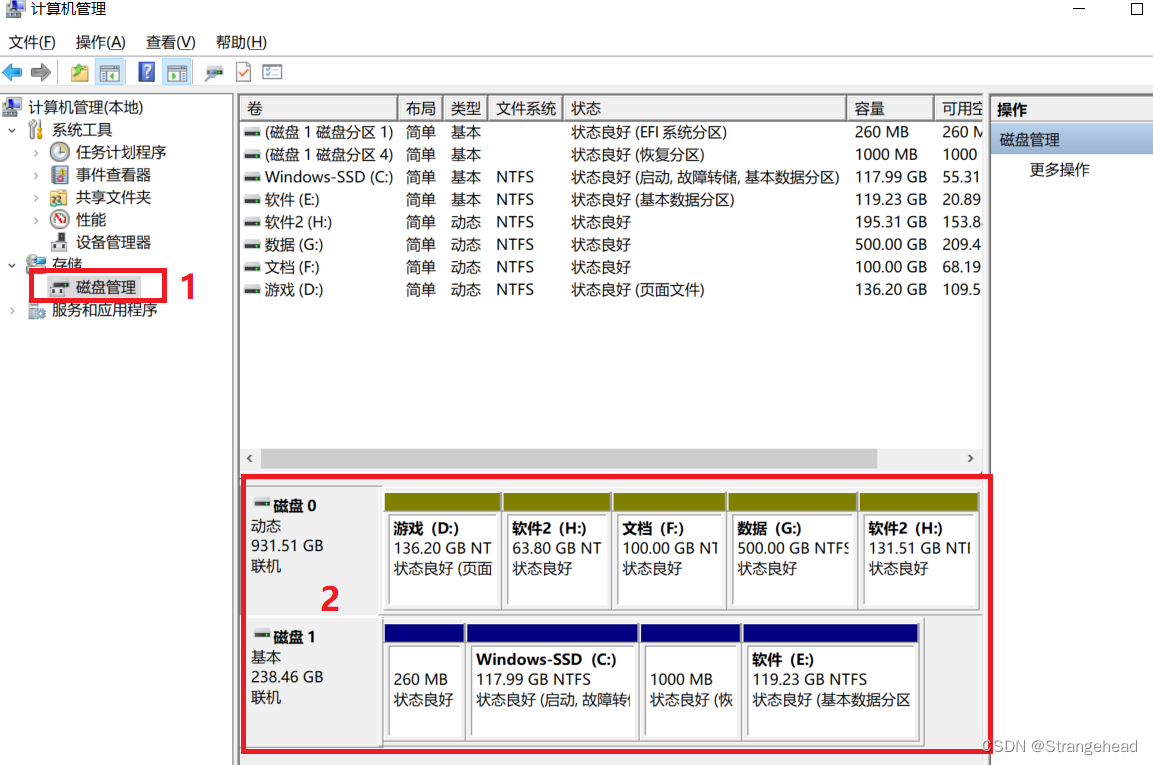The height and width of the screenshot is (765, 1153).
Task: Click the volume list horizontal scrollbar
Action: (568, 458)
